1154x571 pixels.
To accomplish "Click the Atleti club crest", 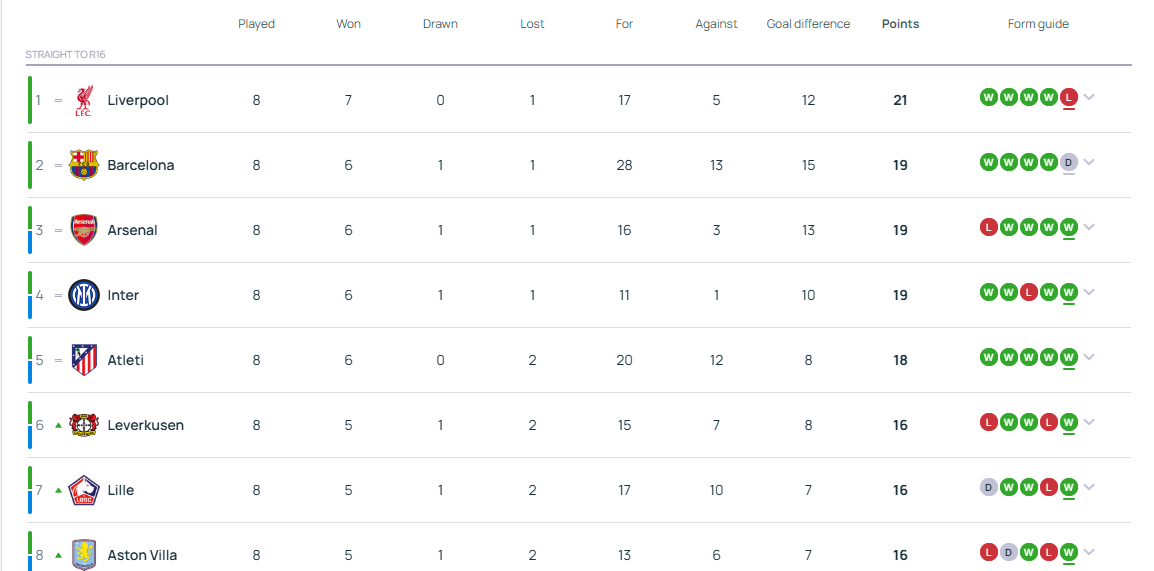I will pyautogui.click(x=84, y=360).
